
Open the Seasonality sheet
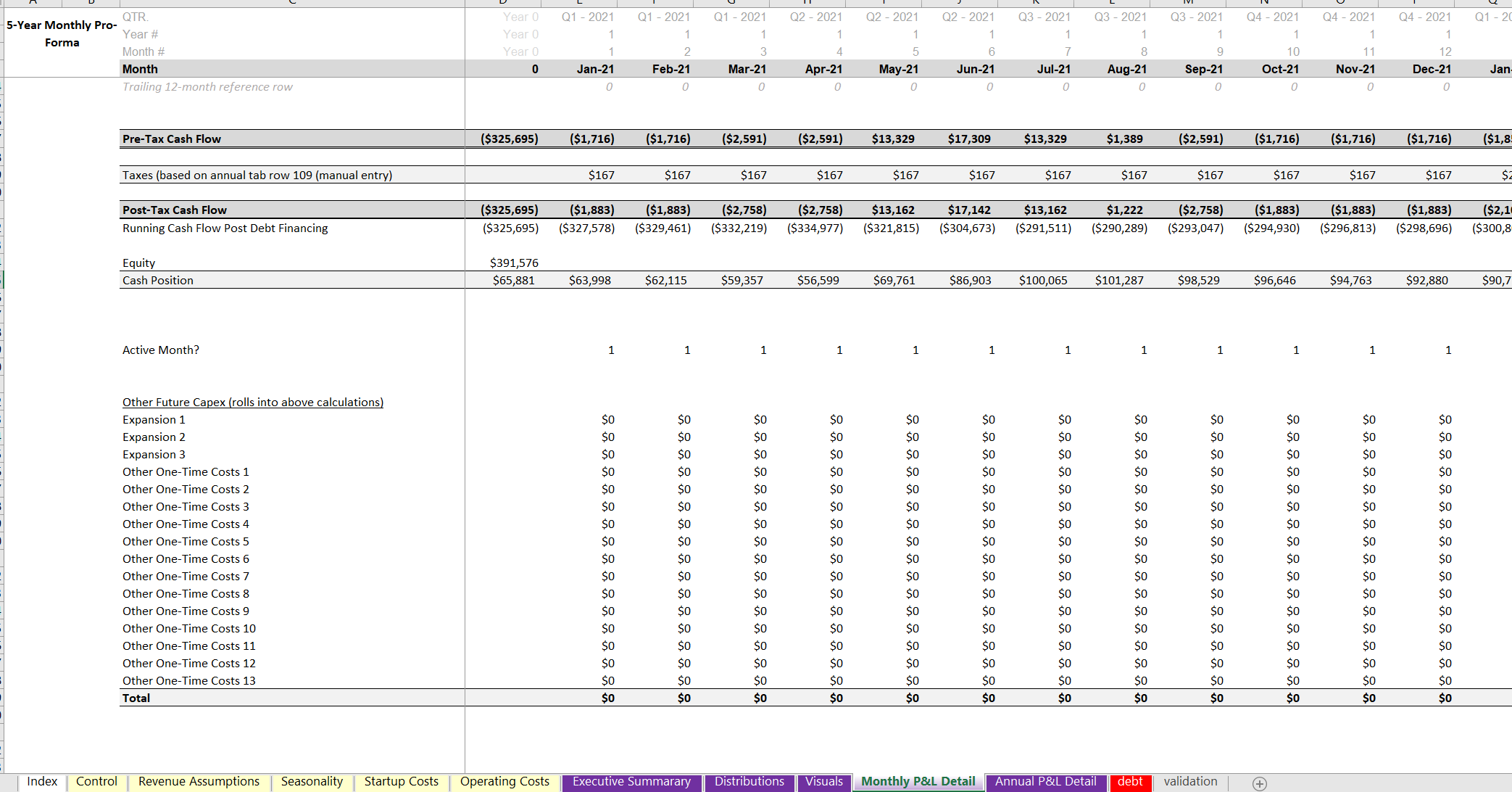pyautogui.click(x=312, y=781)
